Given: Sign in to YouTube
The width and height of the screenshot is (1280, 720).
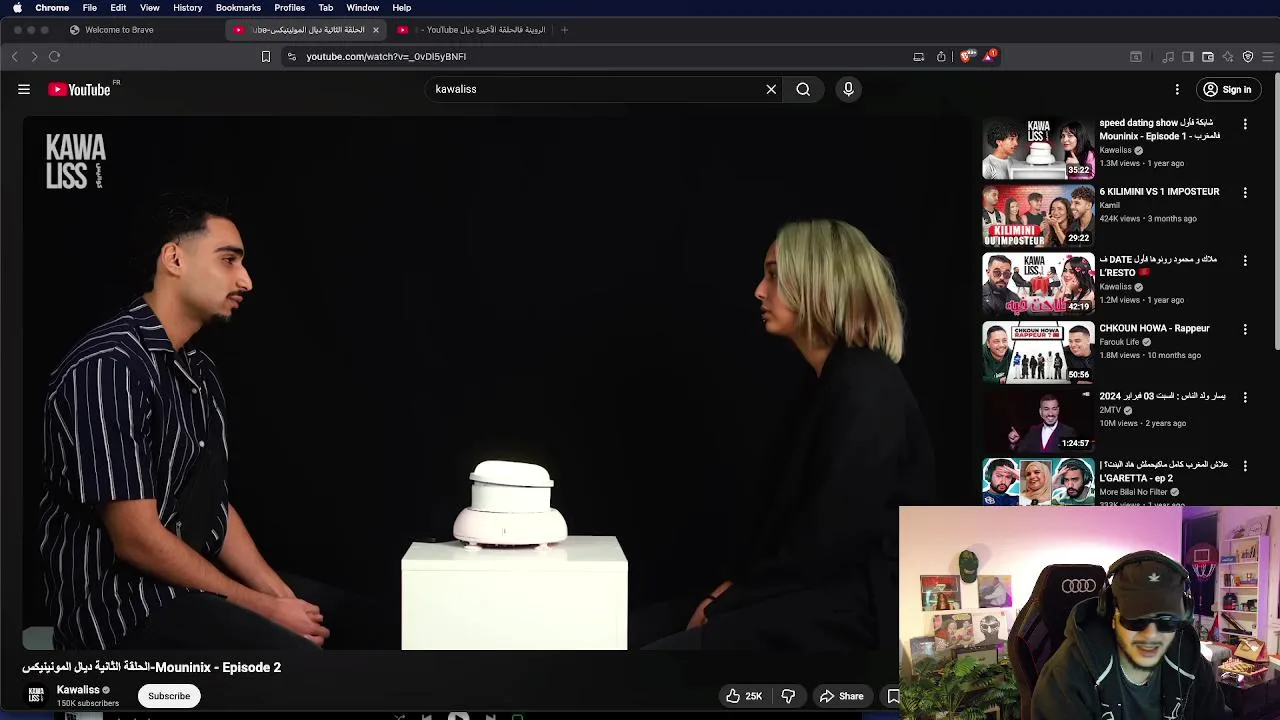Looking at the screenshot, I should [1227, 89].
